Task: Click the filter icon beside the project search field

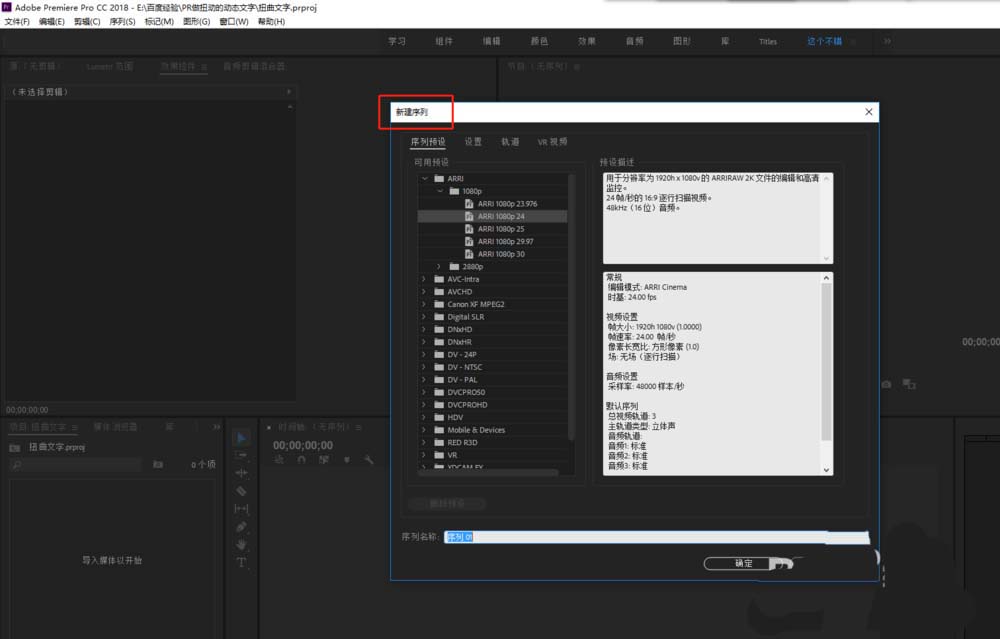Action: (x=158, y=463)
